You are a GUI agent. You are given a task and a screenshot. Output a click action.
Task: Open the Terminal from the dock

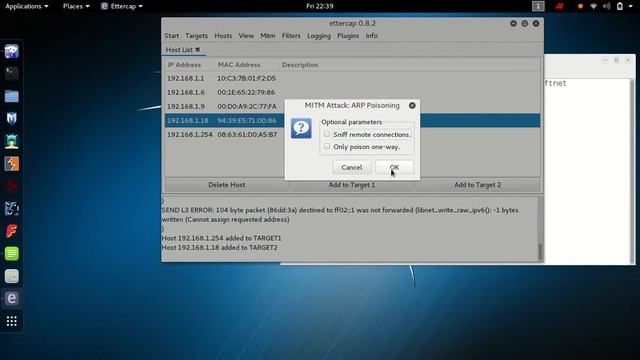click(11, 74)
